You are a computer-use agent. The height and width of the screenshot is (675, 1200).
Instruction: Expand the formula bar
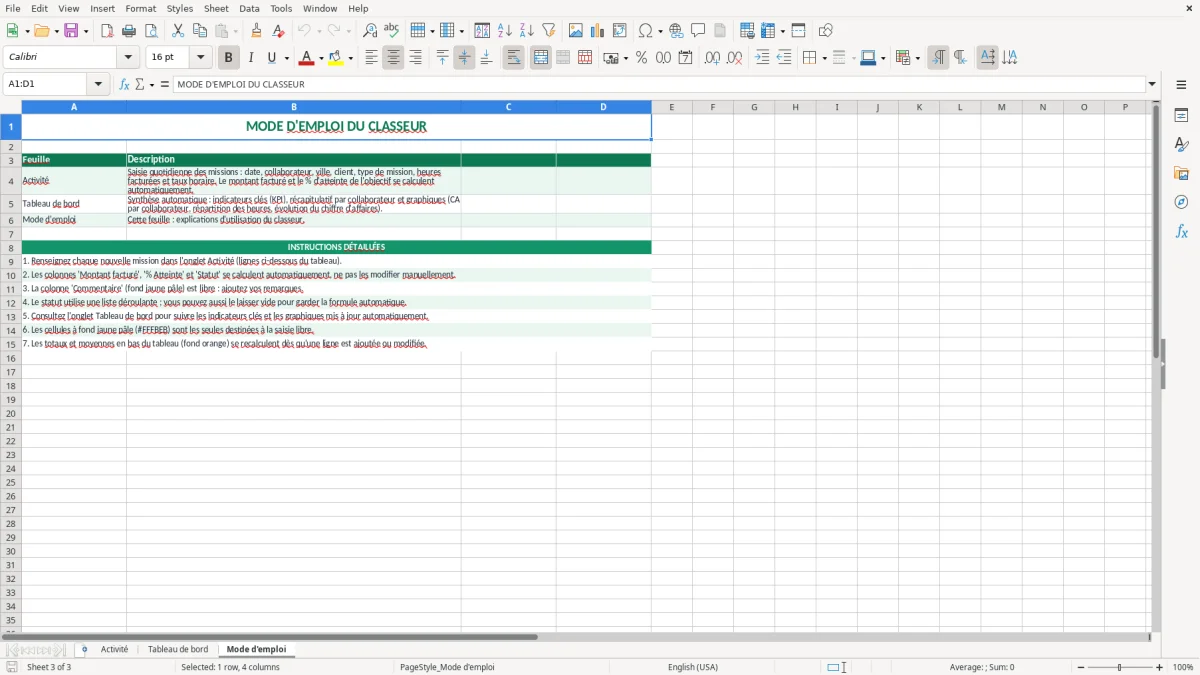pyautogui.click(x=1152, y=84)
